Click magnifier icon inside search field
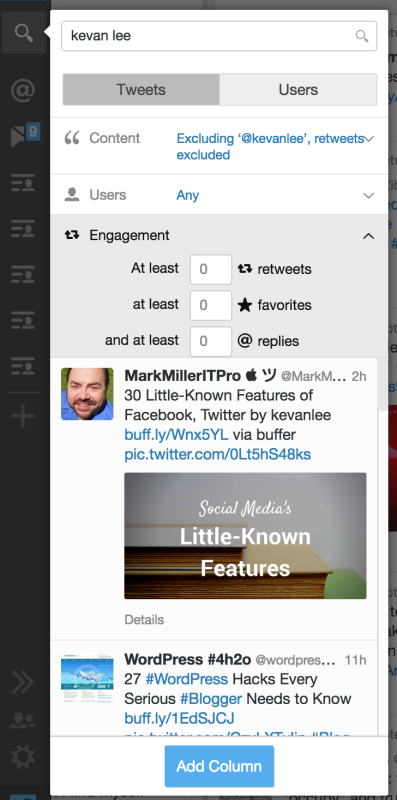397x800 pixels. click(362, 36)
